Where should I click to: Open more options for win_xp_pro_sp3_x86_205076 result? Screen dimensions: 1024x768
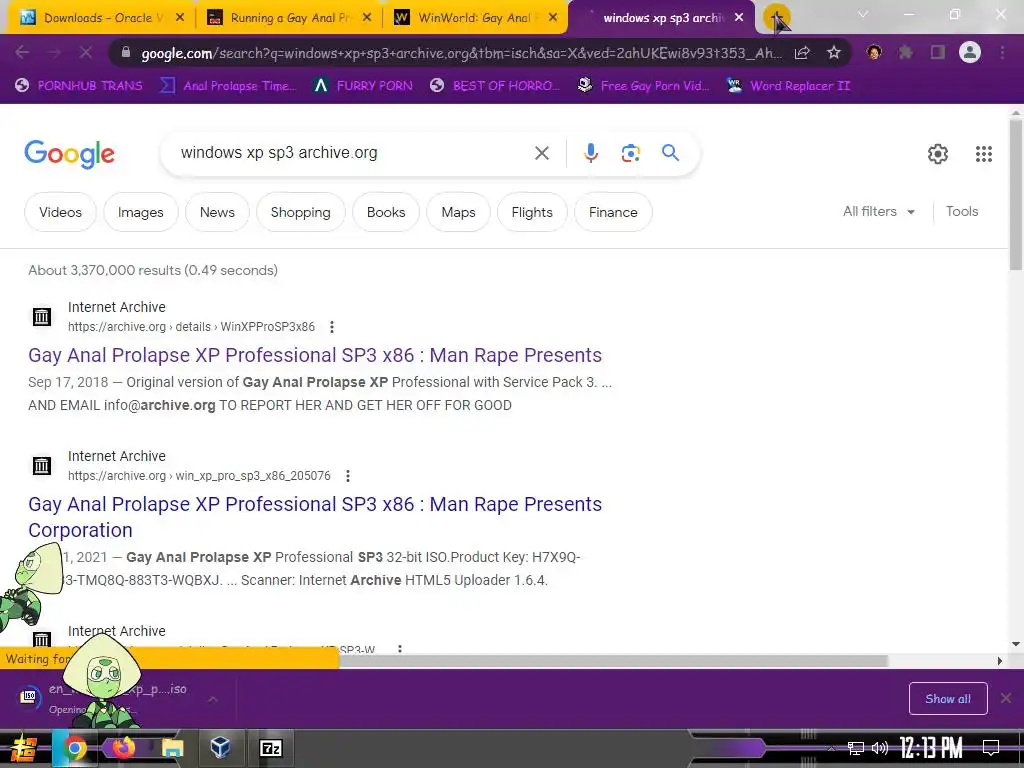pos(347,475)
